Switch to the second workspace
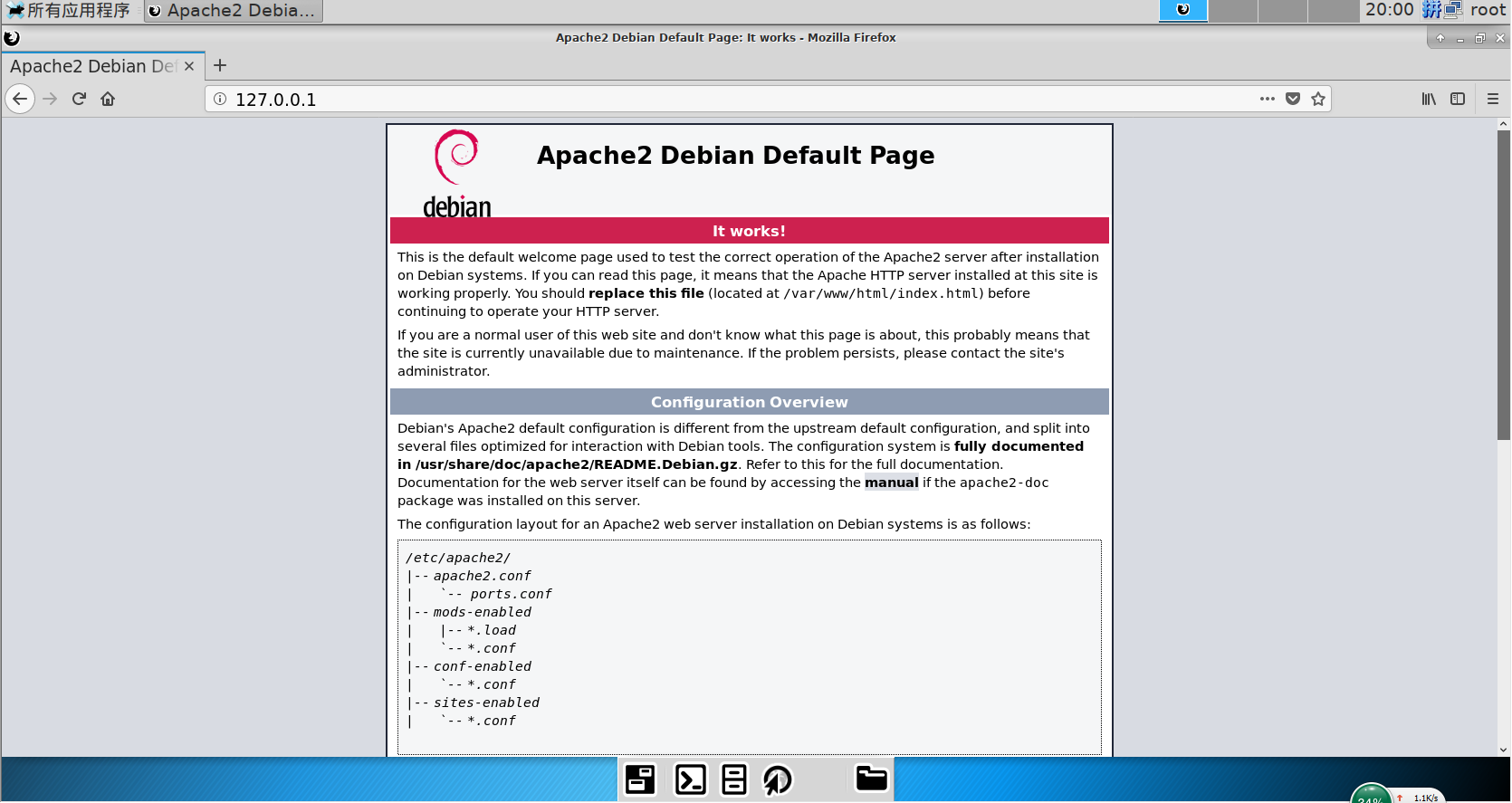The height and width of the screenshot is (803, 1512). [x=1233, y=11]
